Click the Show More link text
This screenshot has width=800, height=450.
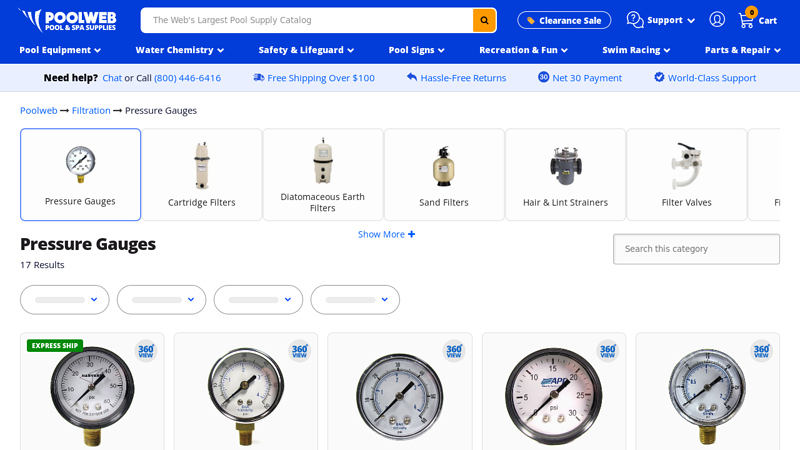click(381, 234)
